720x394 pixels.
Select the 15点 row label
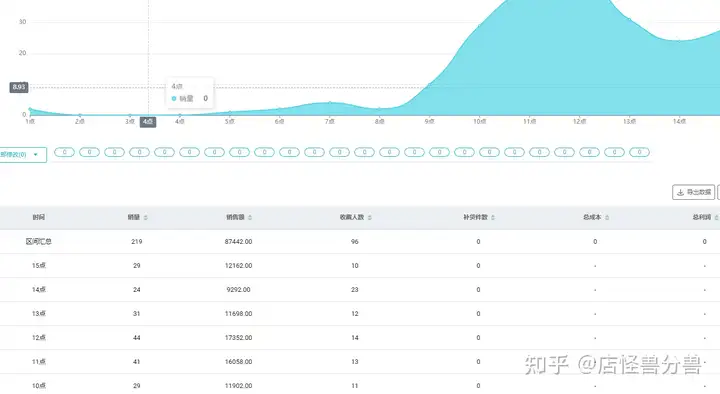coord(39,265)
